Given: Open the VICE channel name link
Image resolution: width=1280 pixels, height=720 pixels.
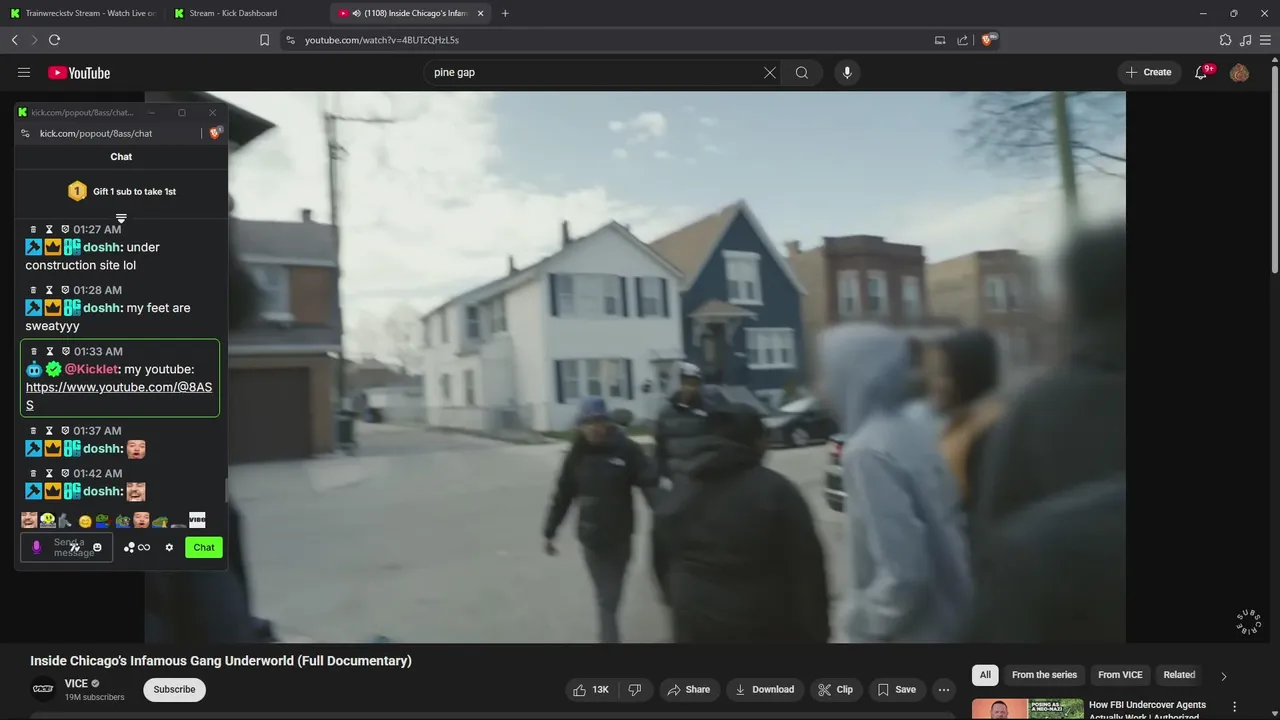Looking at the screenshot, I should click(x=77, y=684).
